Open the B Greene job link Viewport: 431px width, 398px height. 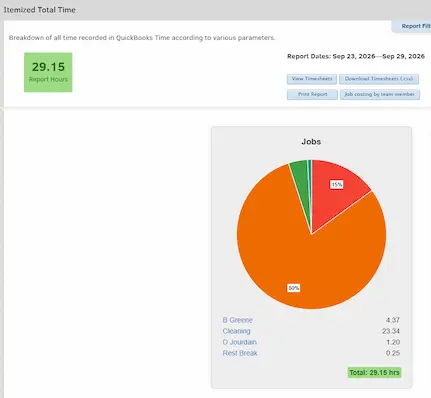[238, 320]
